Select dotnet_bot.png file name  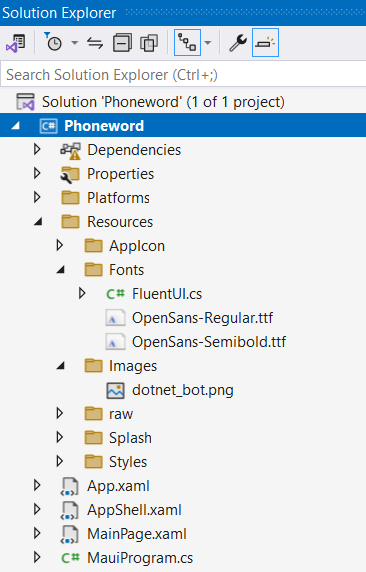tap(183, 390)
